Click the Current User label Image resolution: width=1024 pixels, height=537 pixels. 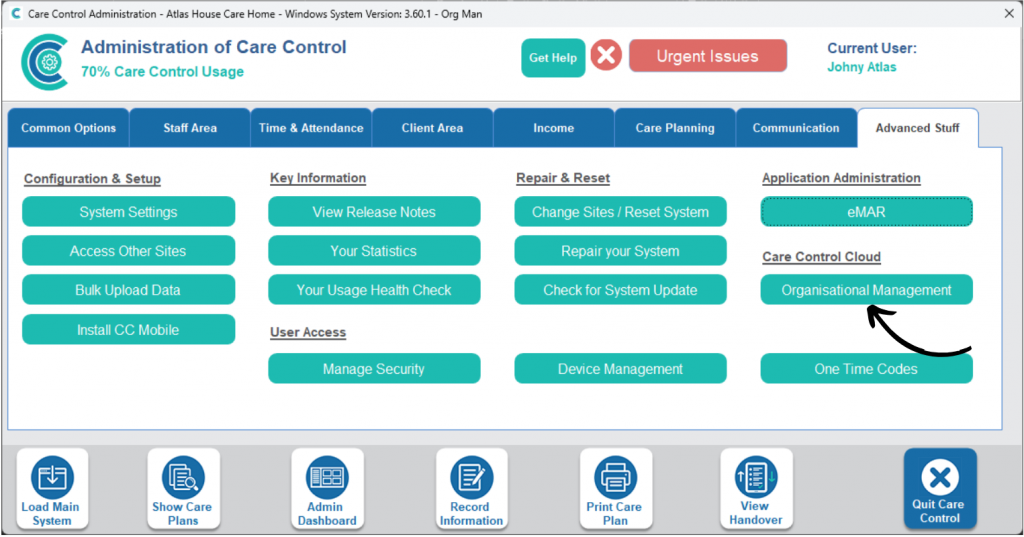pos(872,48)
